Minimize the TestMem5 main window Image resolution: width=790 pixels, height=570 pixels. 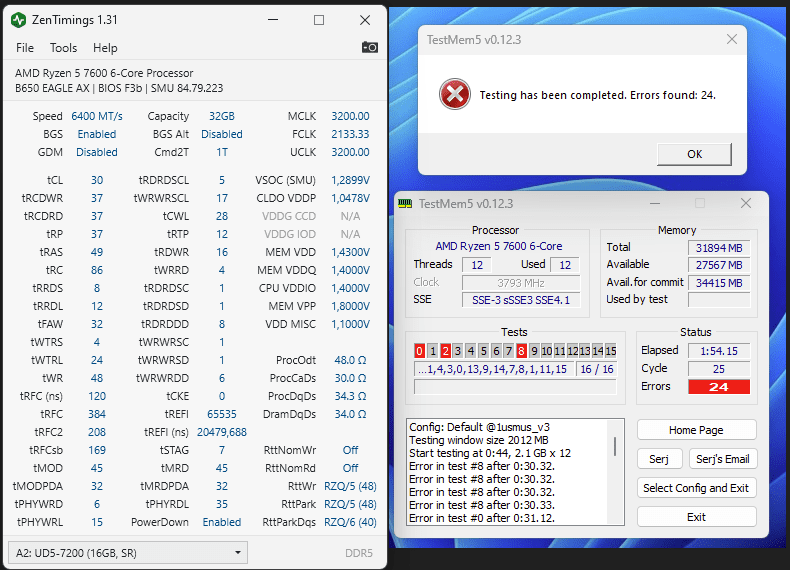655,204
